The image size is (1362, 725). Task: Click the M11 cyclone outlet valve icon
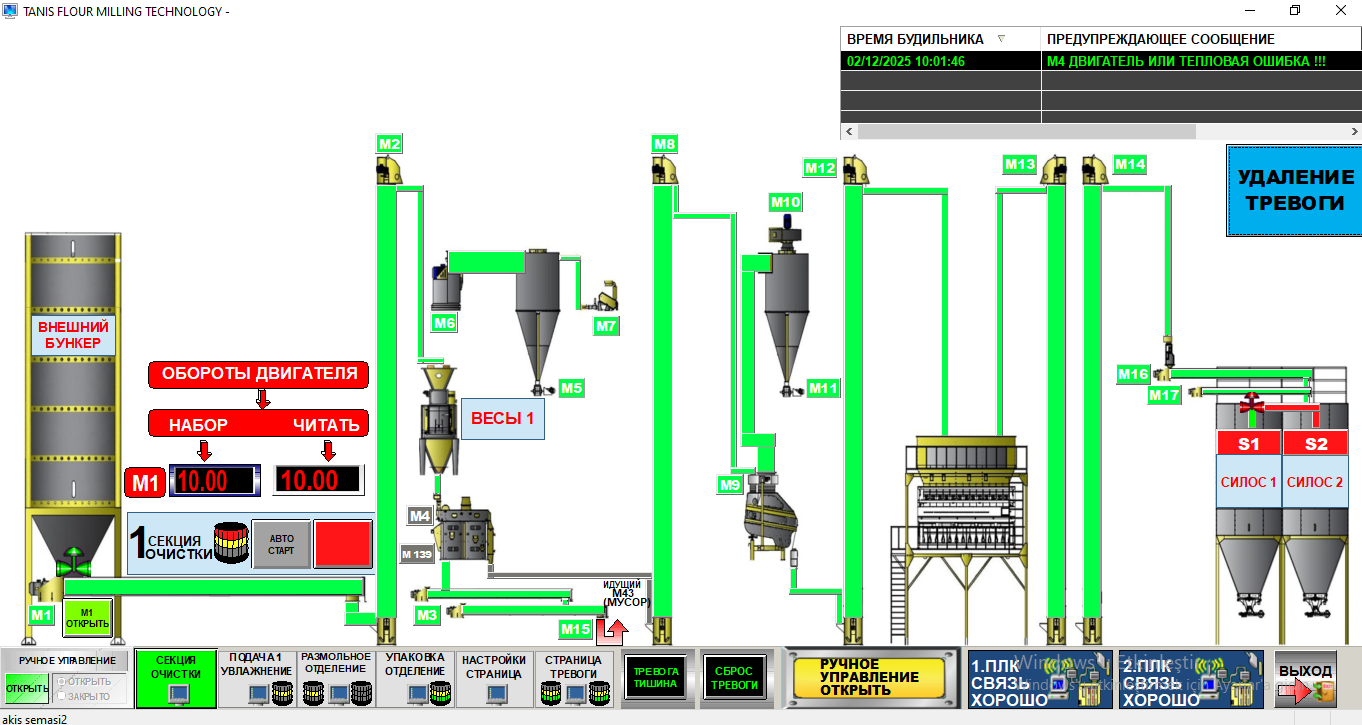[792, 389]
